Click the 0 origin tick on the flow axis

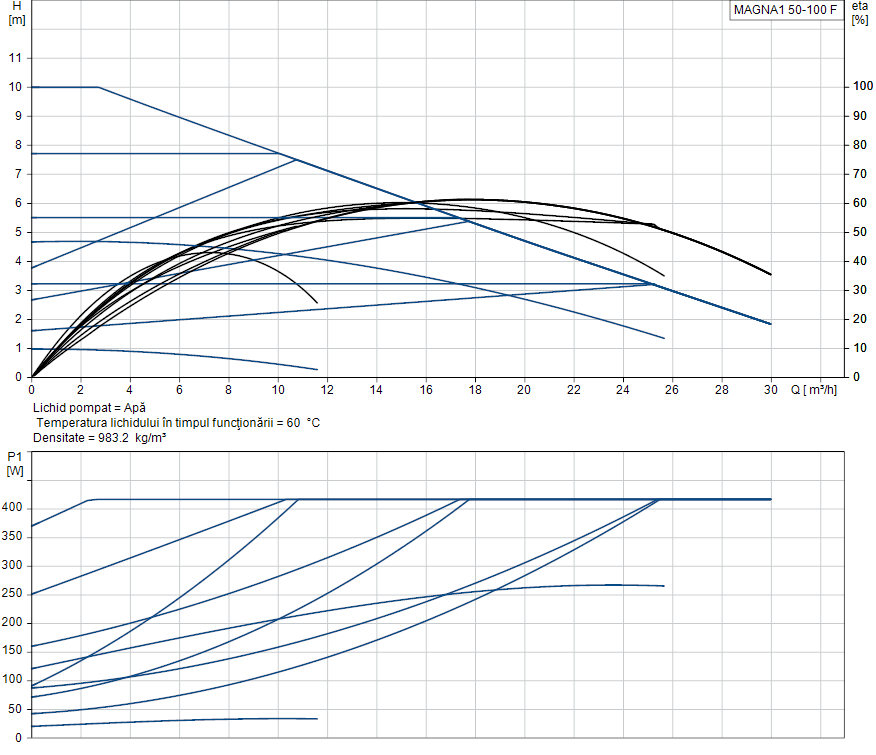pyautogui.click(x=32, y=389)
